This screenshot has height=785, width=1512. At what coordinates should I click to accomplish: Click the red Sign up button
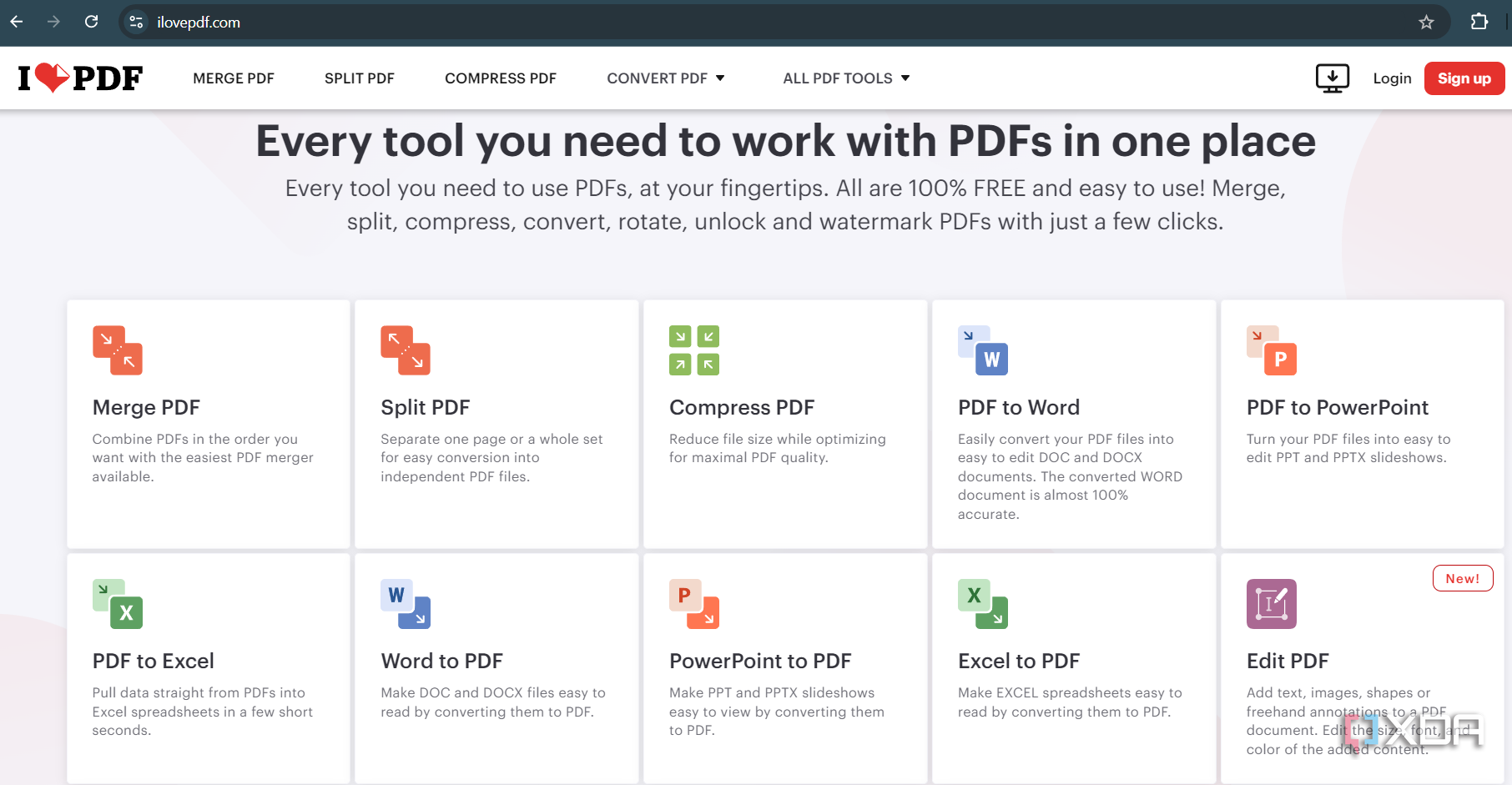pos(1464,78)
